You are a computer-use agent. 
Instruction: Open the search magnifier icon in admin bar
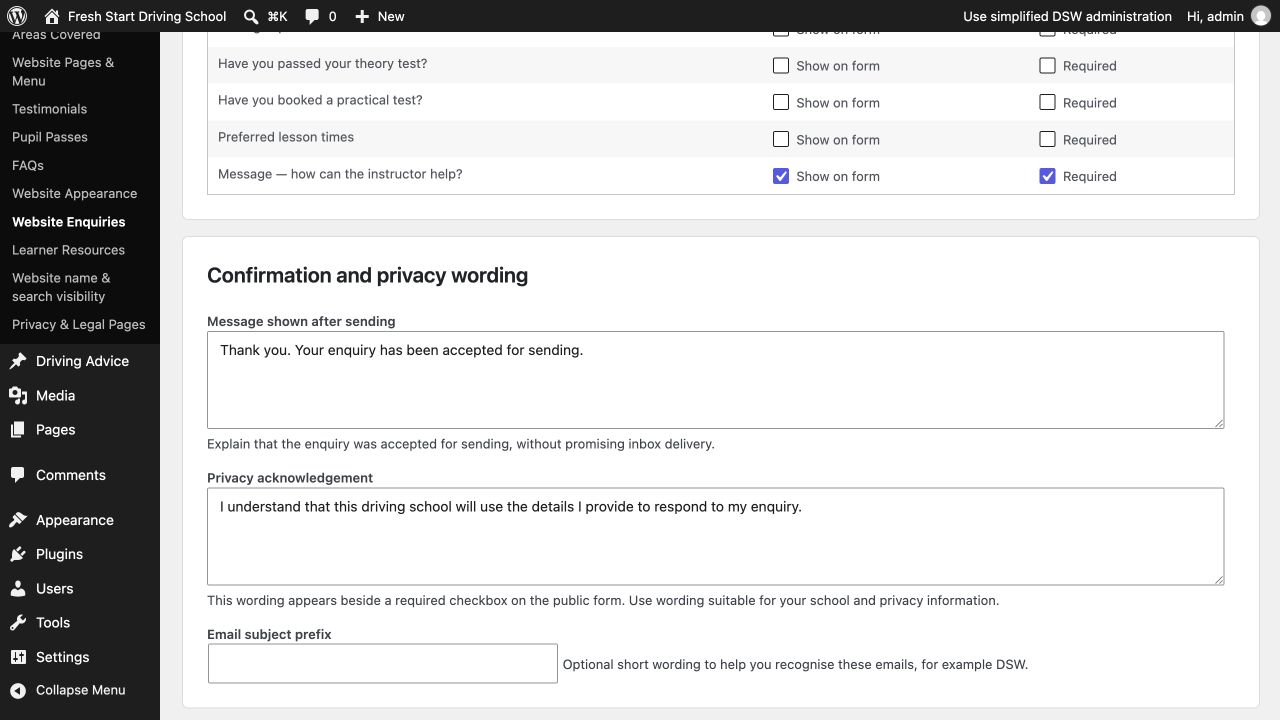point(251,16)
